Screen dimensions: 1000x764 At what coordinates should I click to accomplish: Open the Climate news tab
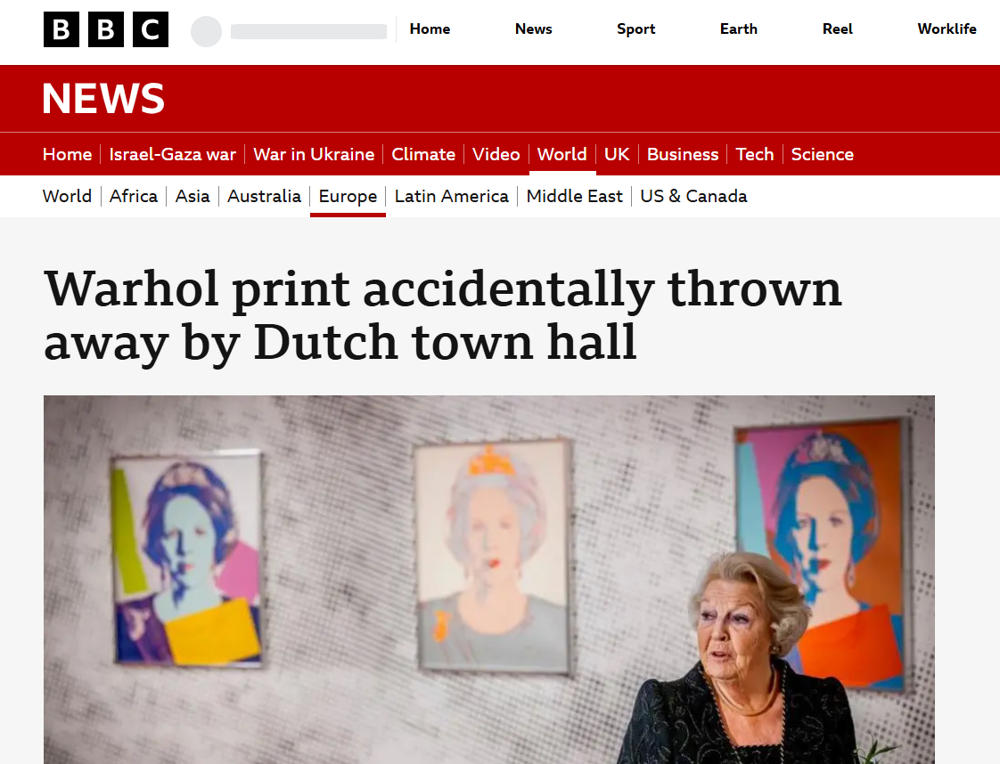click(x=423, y=154)
